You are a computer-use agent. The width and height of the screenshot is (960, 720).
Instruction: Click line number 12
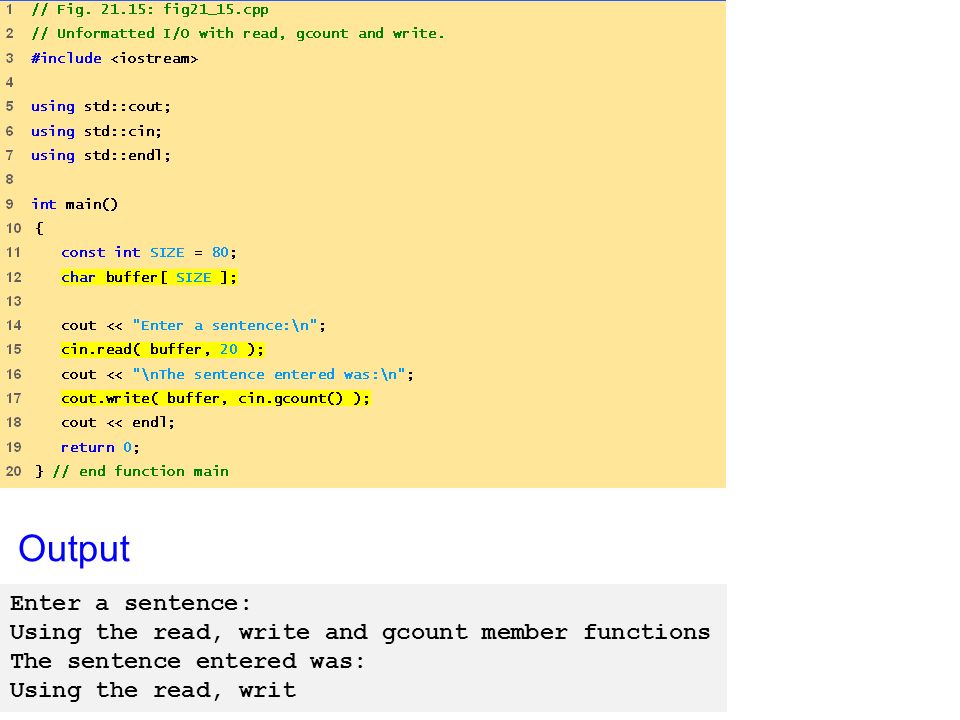click(x=13, y=277)
